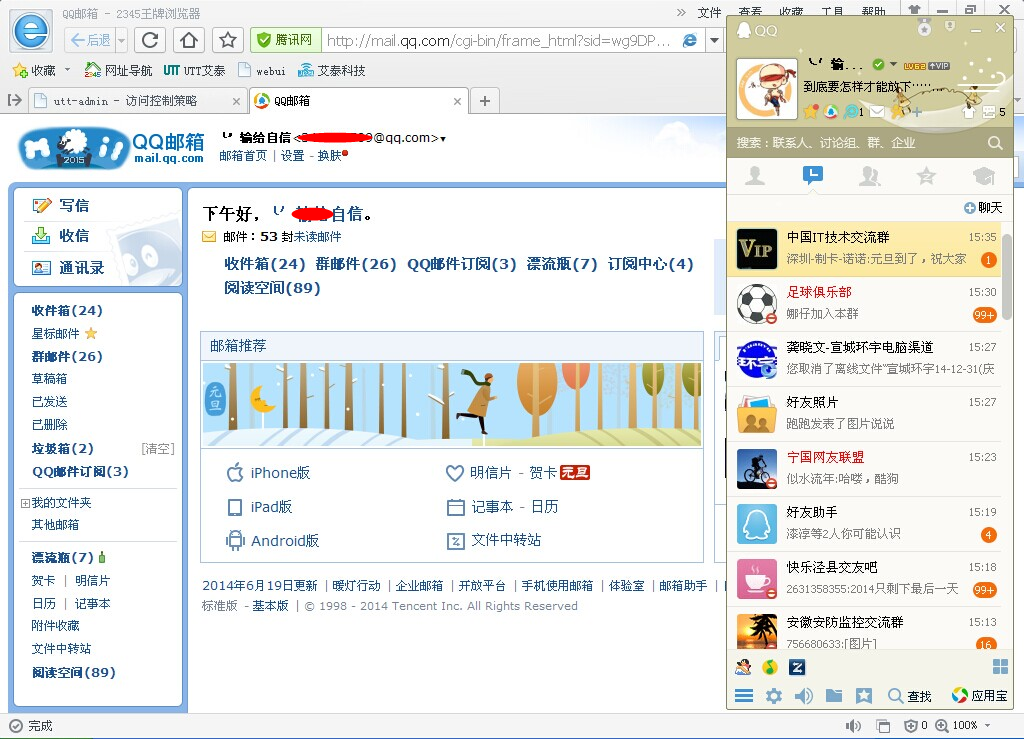The height and width of the screenshot is (739, 1024).
Task: Open the QQ main menu button
Action: pos(744,696)
